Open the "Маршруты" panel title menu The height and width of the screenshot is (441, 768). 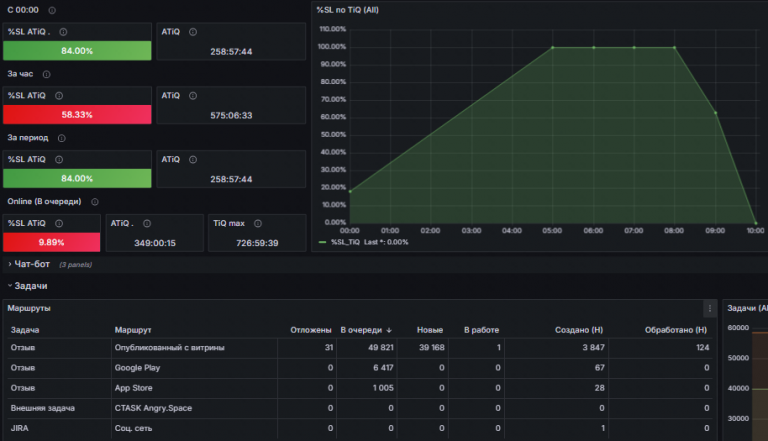29,308
